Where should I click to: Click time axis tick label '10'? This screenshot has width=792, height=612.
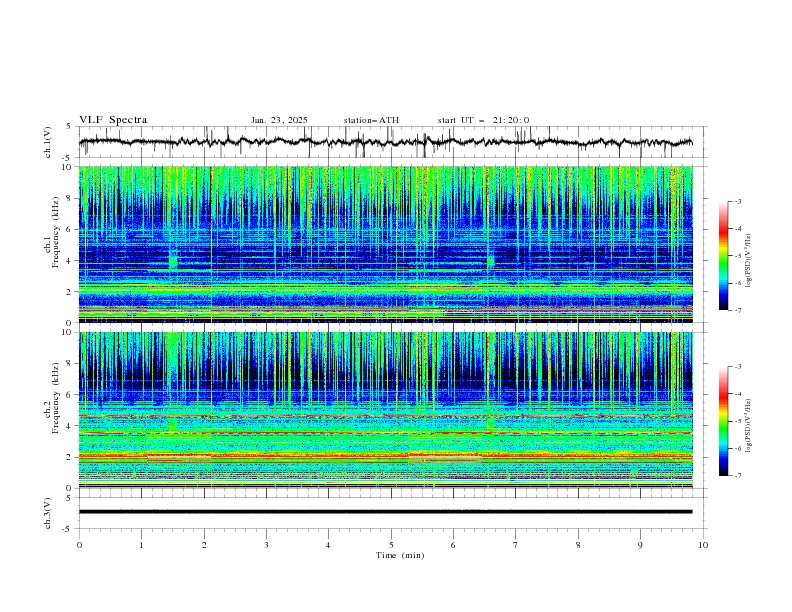click(x=703, y=545)
